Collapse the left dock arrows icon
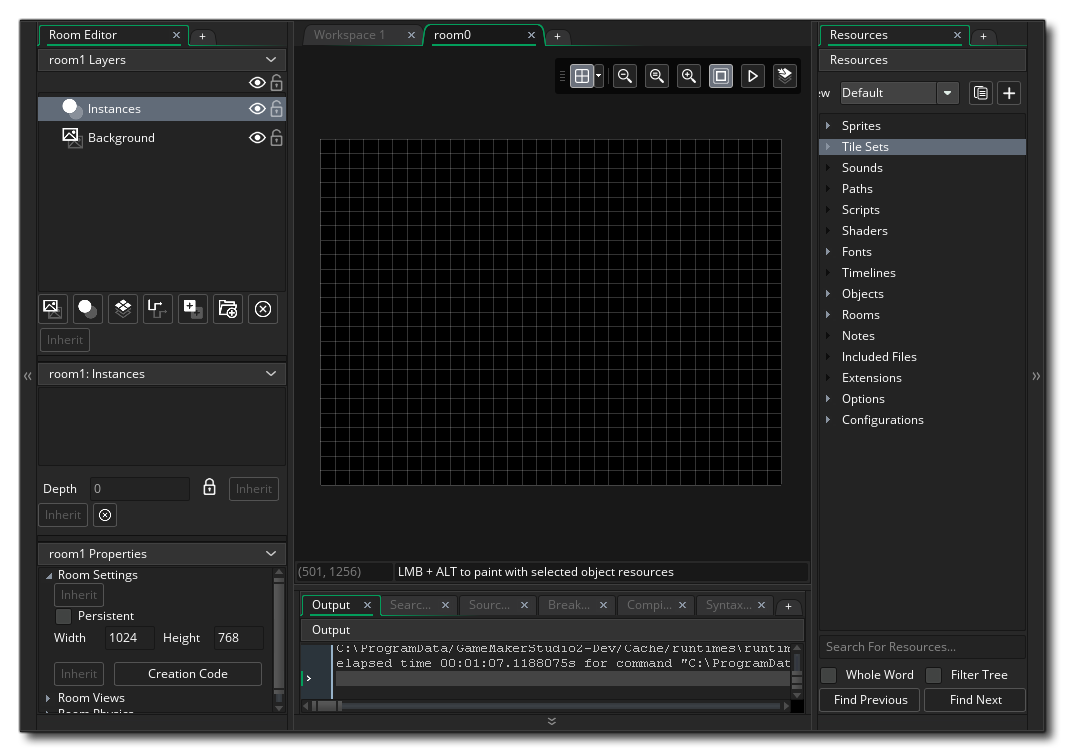The width and height of the screenshot is (1065, 752). (x=28, y=376)
